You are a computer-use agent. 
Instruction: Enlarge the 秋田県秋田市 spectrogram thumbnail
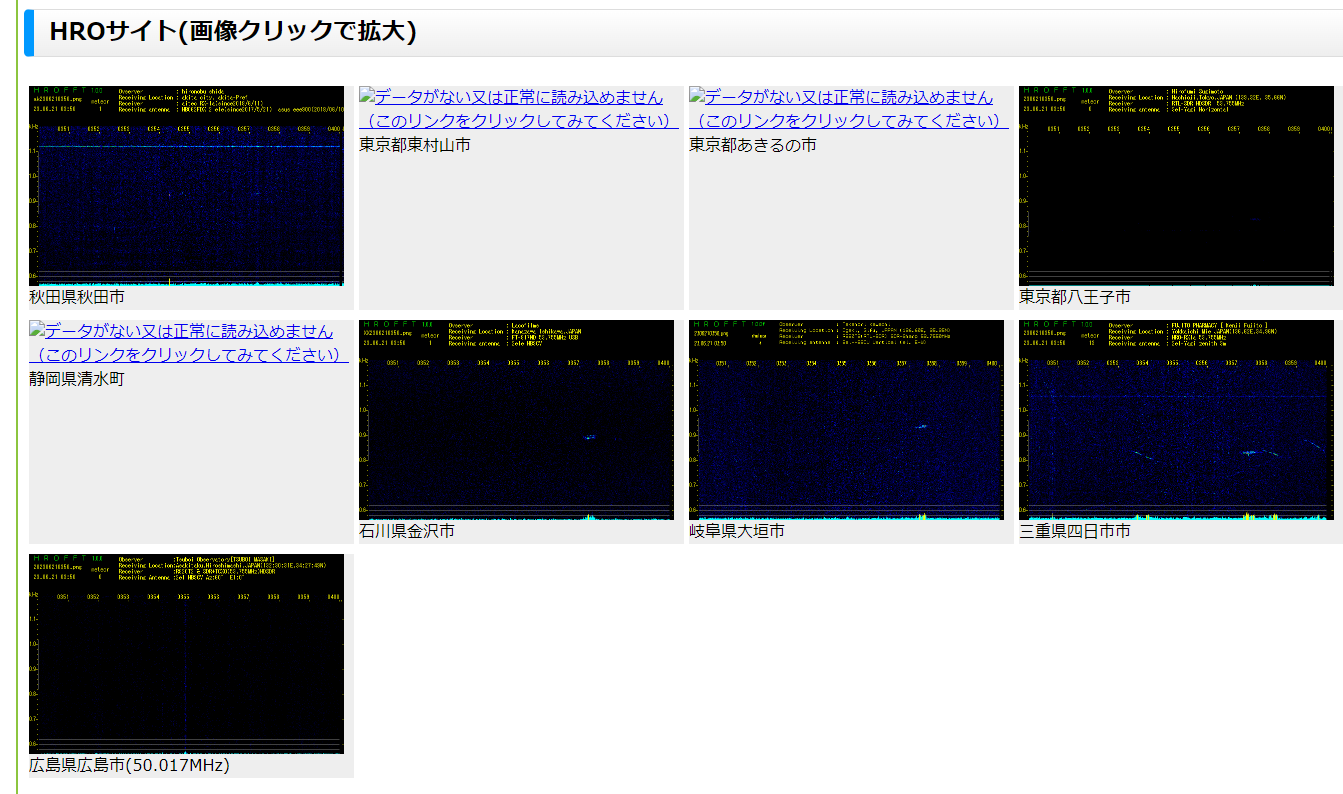[185, 185]
